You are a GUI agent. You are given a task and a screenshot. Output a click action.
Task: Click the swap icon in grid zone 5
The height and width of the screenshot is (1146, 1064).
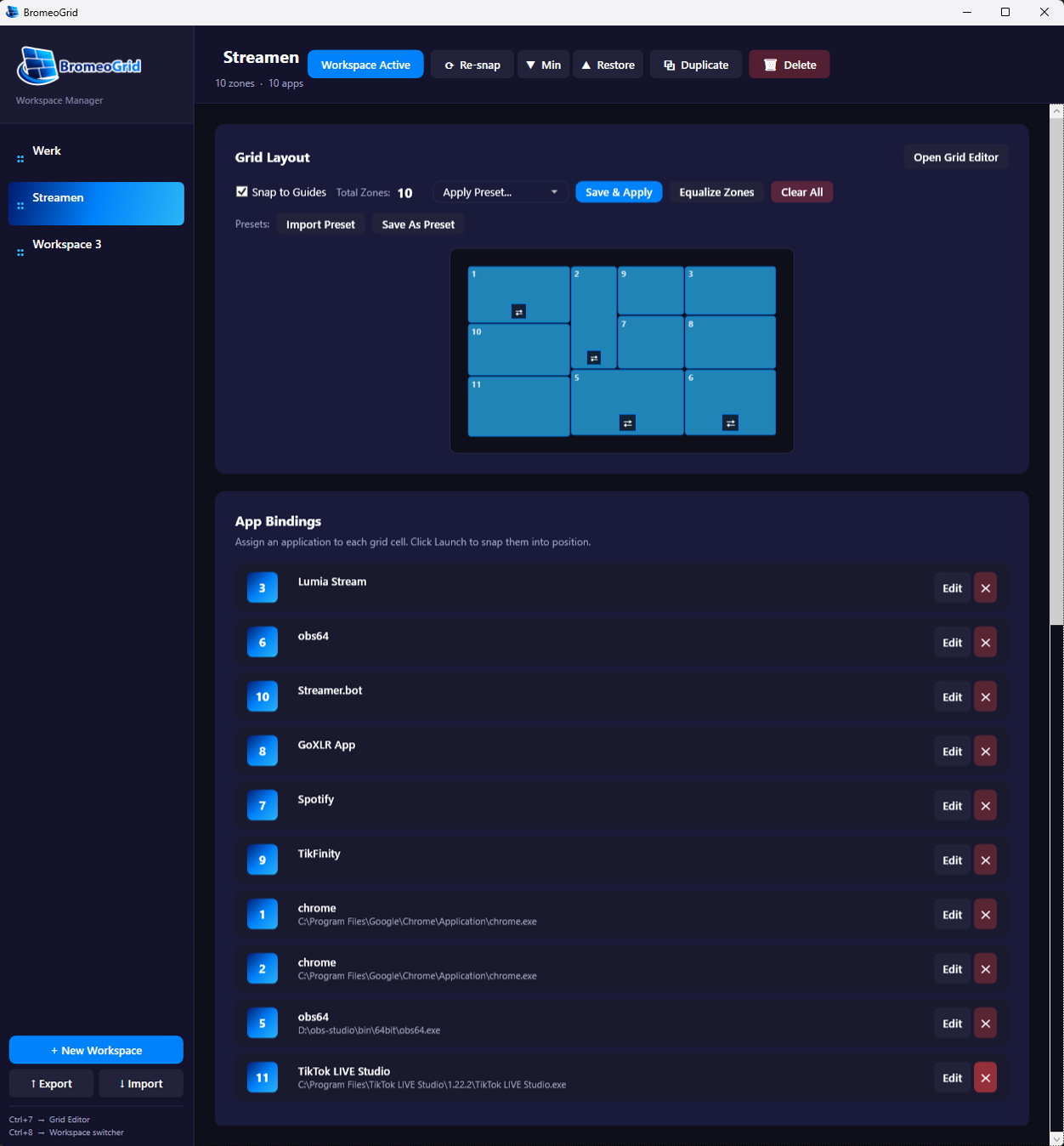tap(626, 423)
